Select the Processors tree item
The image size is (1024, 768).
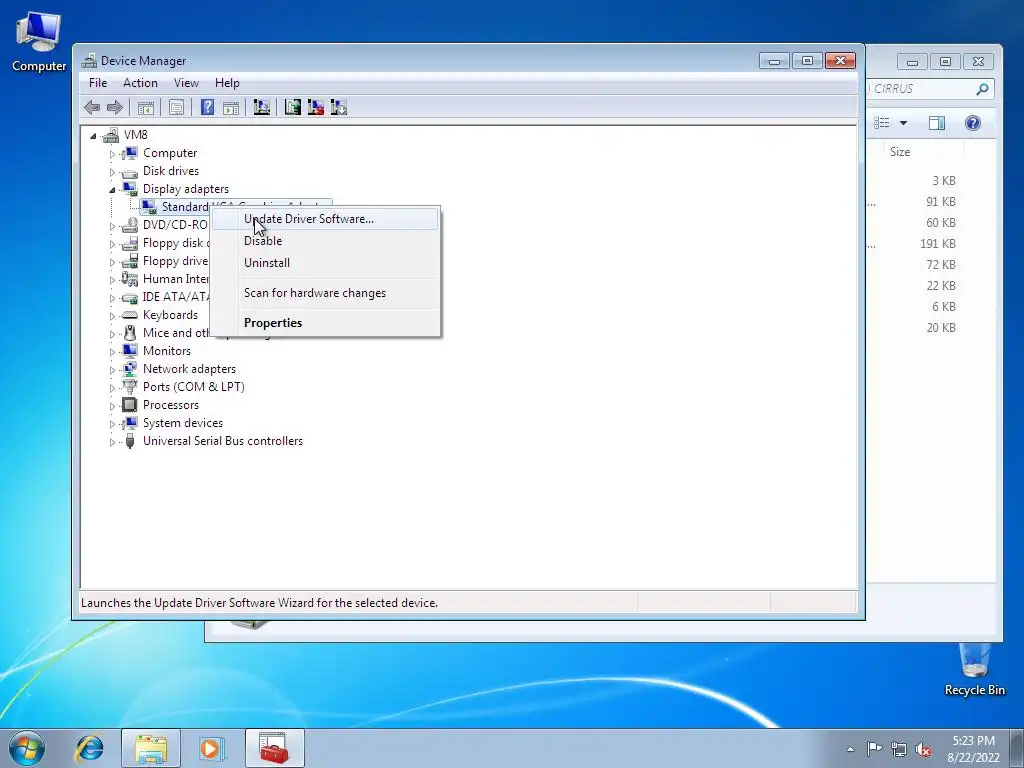(171, 405)
